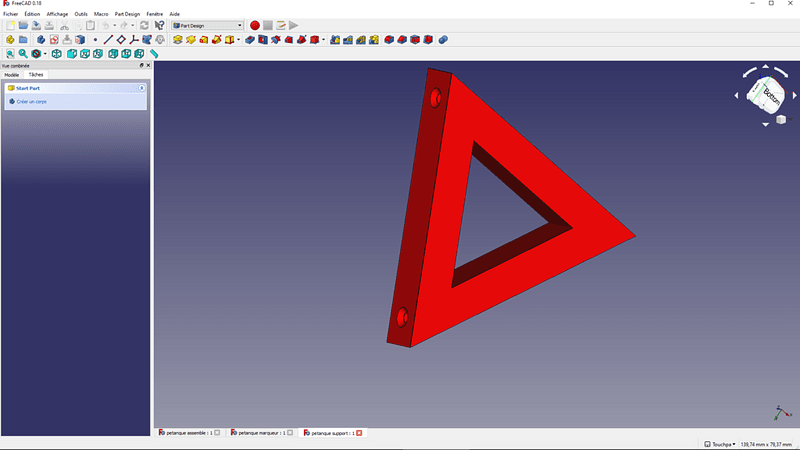Select the Mirrored transformation tool
Screen dimensions: 800x450
coord(335,40)
